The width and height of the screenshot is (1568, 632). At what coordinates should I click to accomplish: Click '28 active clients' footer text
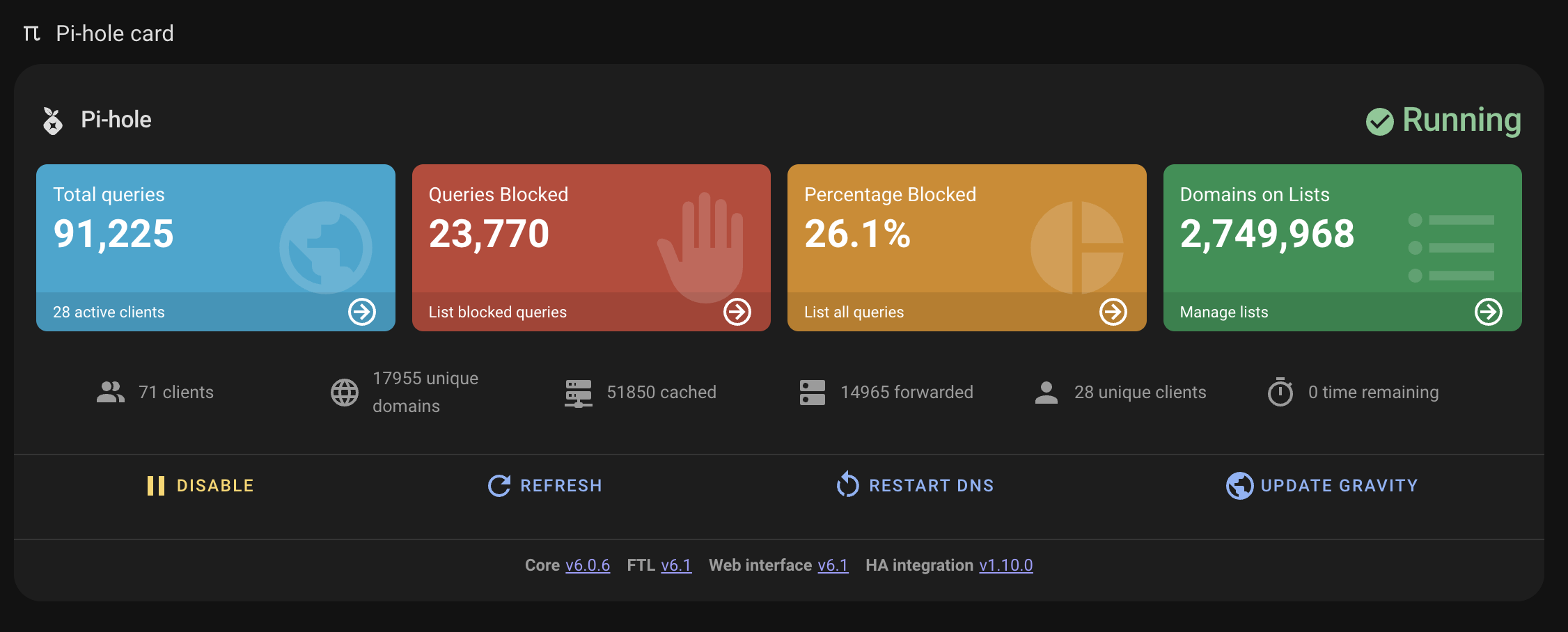pos(109,313)
